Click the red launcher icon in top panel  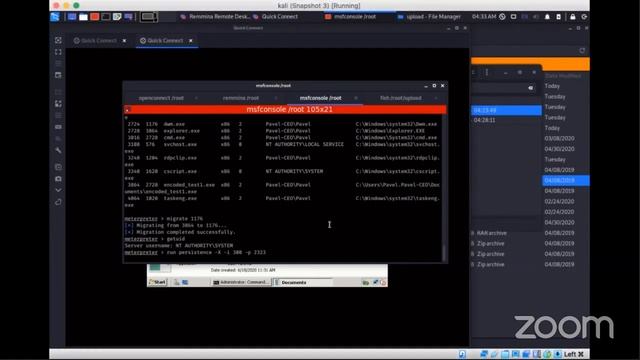point(95,17)
